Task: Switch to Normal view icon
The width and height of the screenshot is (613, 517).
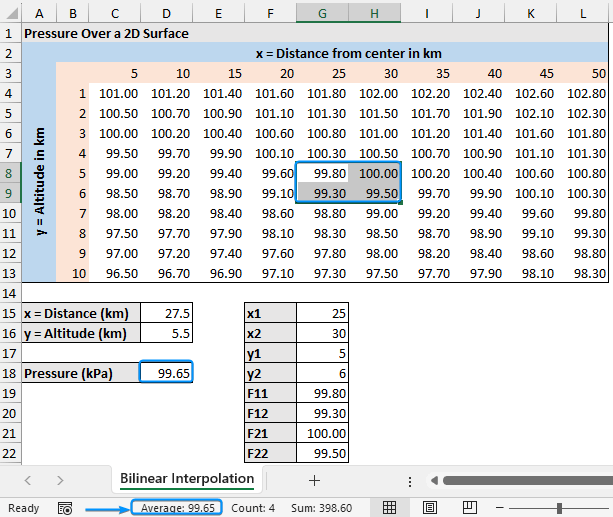Action: [x=389, y=508]
